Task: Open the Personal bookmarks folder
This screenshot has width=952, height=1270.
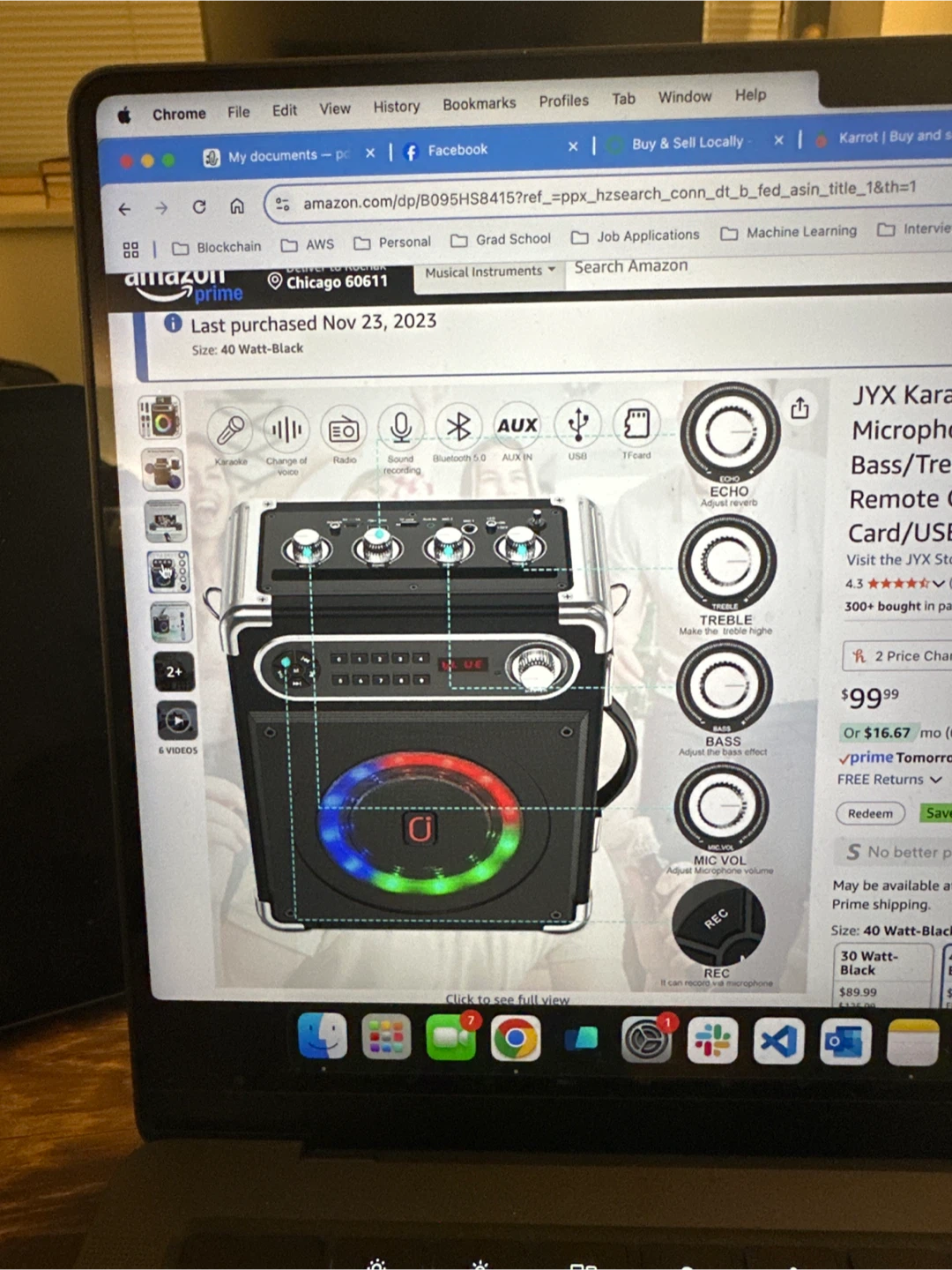Action: 392,242
